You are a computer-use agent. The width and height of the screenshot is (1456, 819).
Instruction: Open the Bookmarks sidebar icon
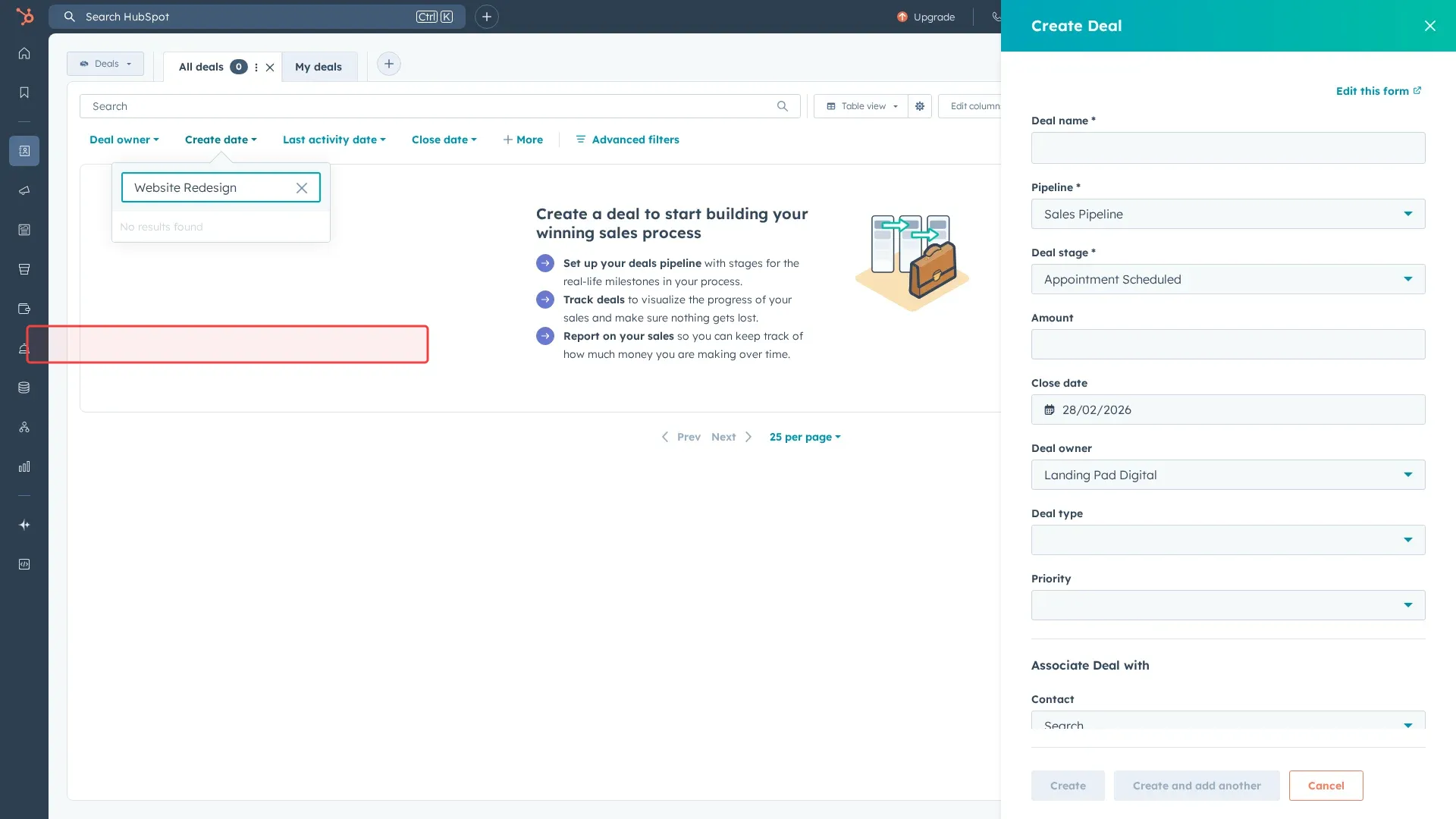click(x=24, y=93)
